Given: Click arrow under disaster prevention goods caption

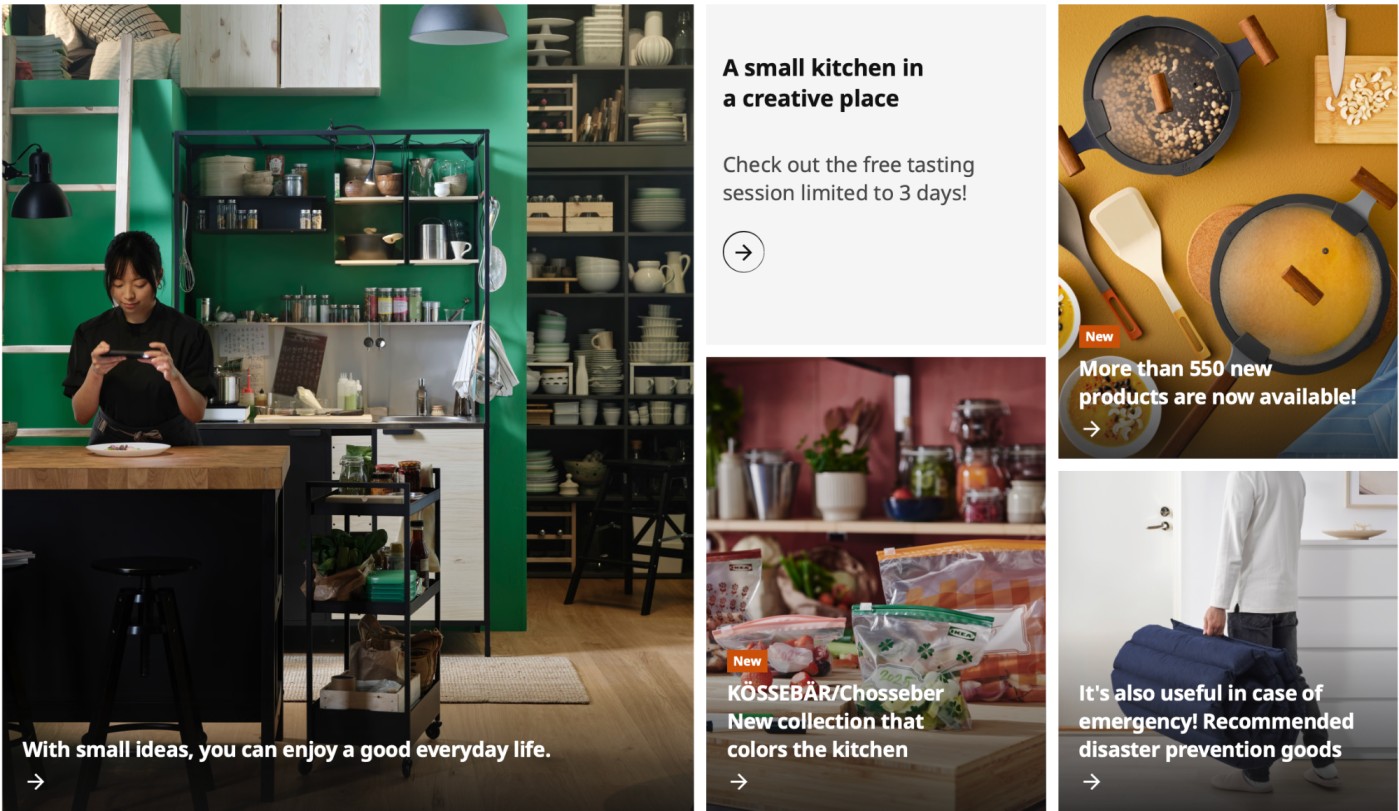Looking at the screenshot, I should pyautogui.click(x=1091, y=782).
